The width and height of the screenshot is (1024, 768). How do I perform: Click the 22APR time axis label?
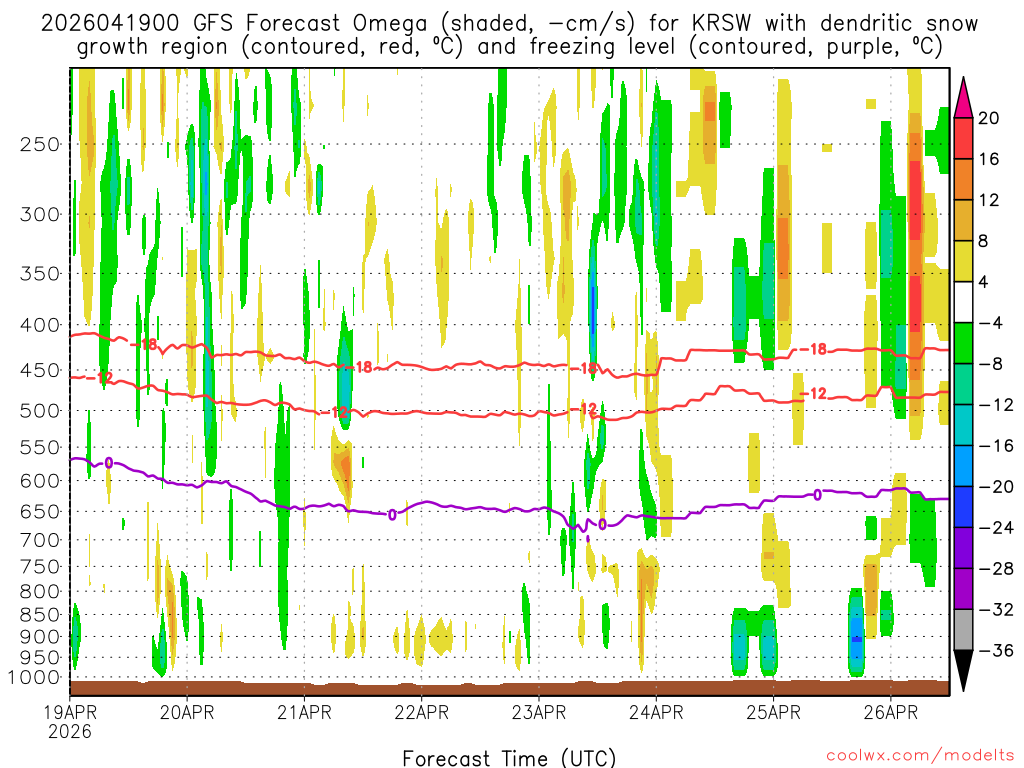point(421,712)
